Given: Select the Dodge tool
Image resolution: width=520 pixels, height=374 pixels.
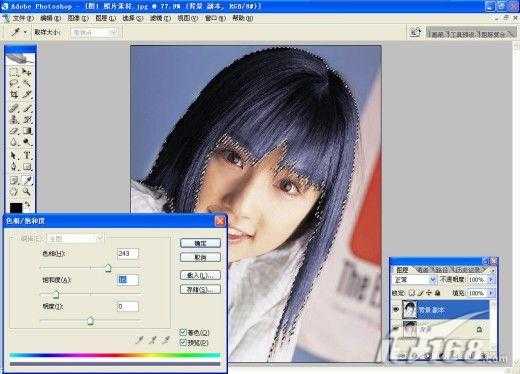Looking at the screenshot, I should 27,143.
